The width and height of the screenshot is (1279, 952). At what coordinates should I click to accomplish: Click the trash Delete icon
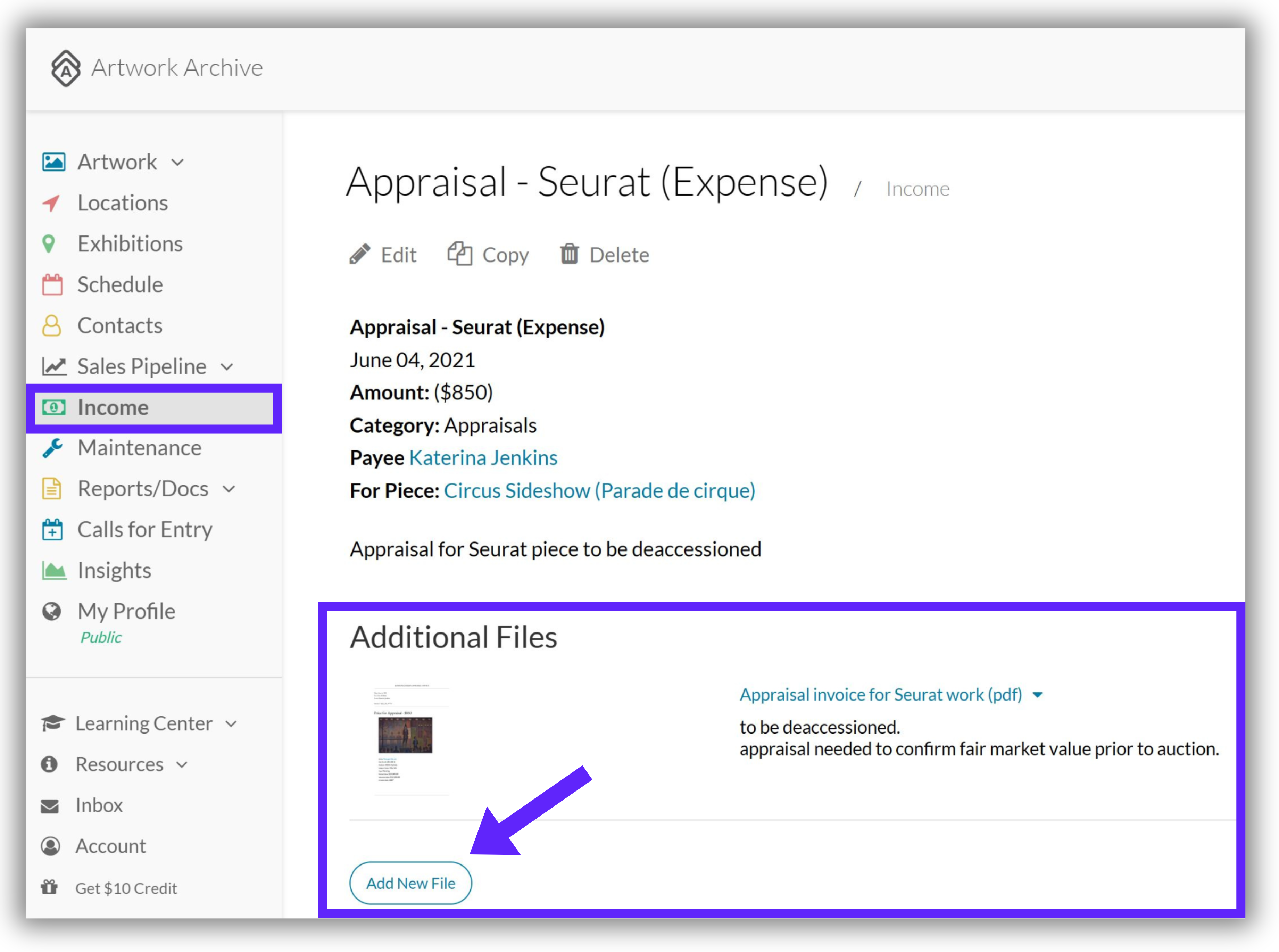click(x=569, y=254)
